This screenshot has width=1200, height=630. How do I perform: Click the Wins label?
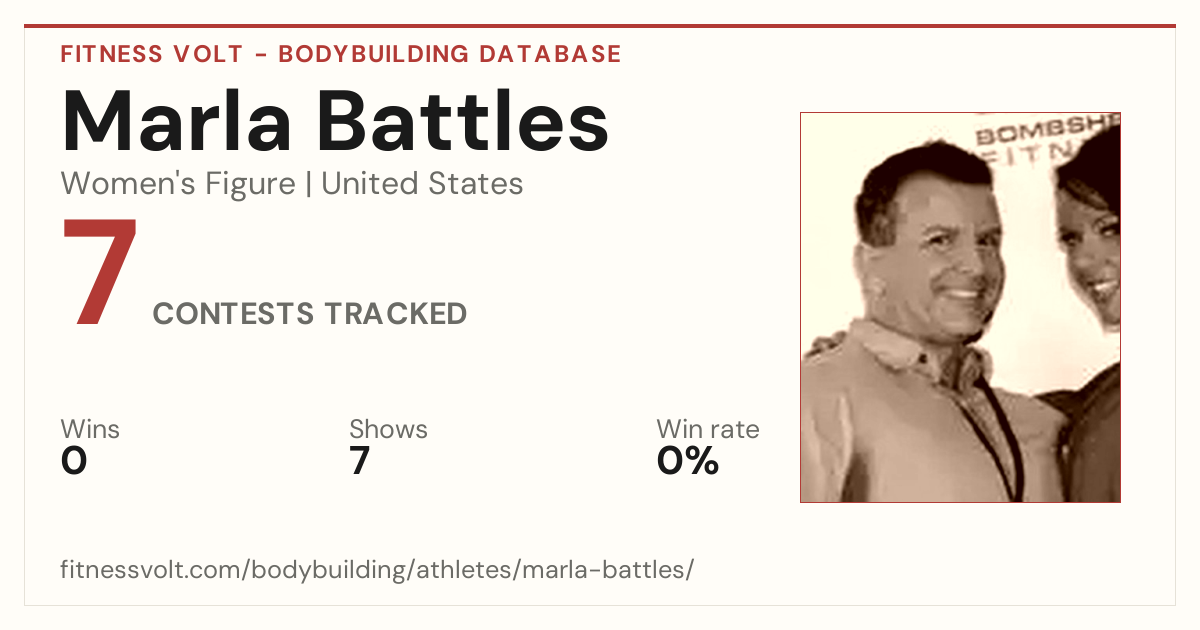tap(90, 429)
